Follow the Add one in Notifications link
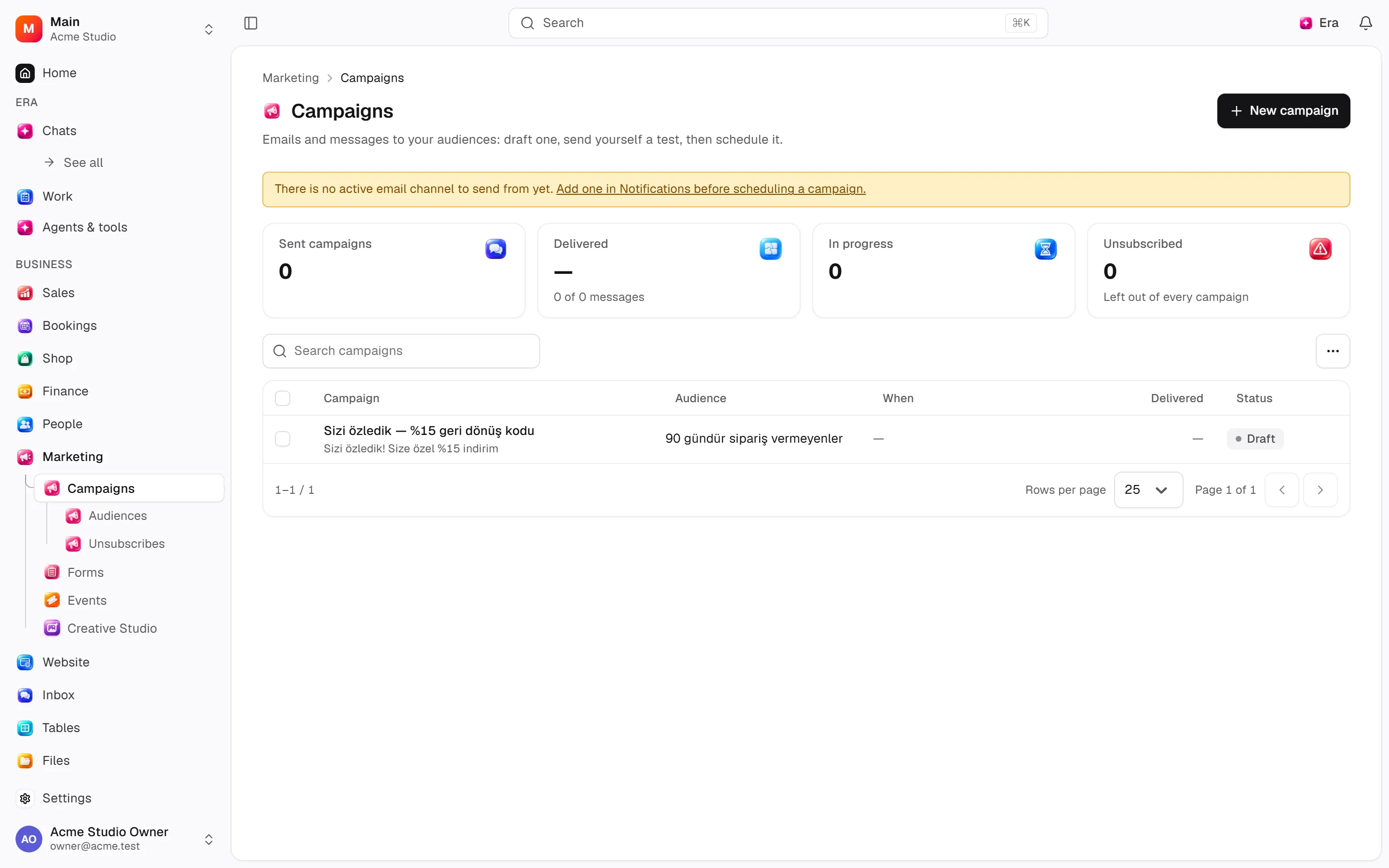Image resolution: width=1389 pixels, height=868 pixels. tap(710, 189)
